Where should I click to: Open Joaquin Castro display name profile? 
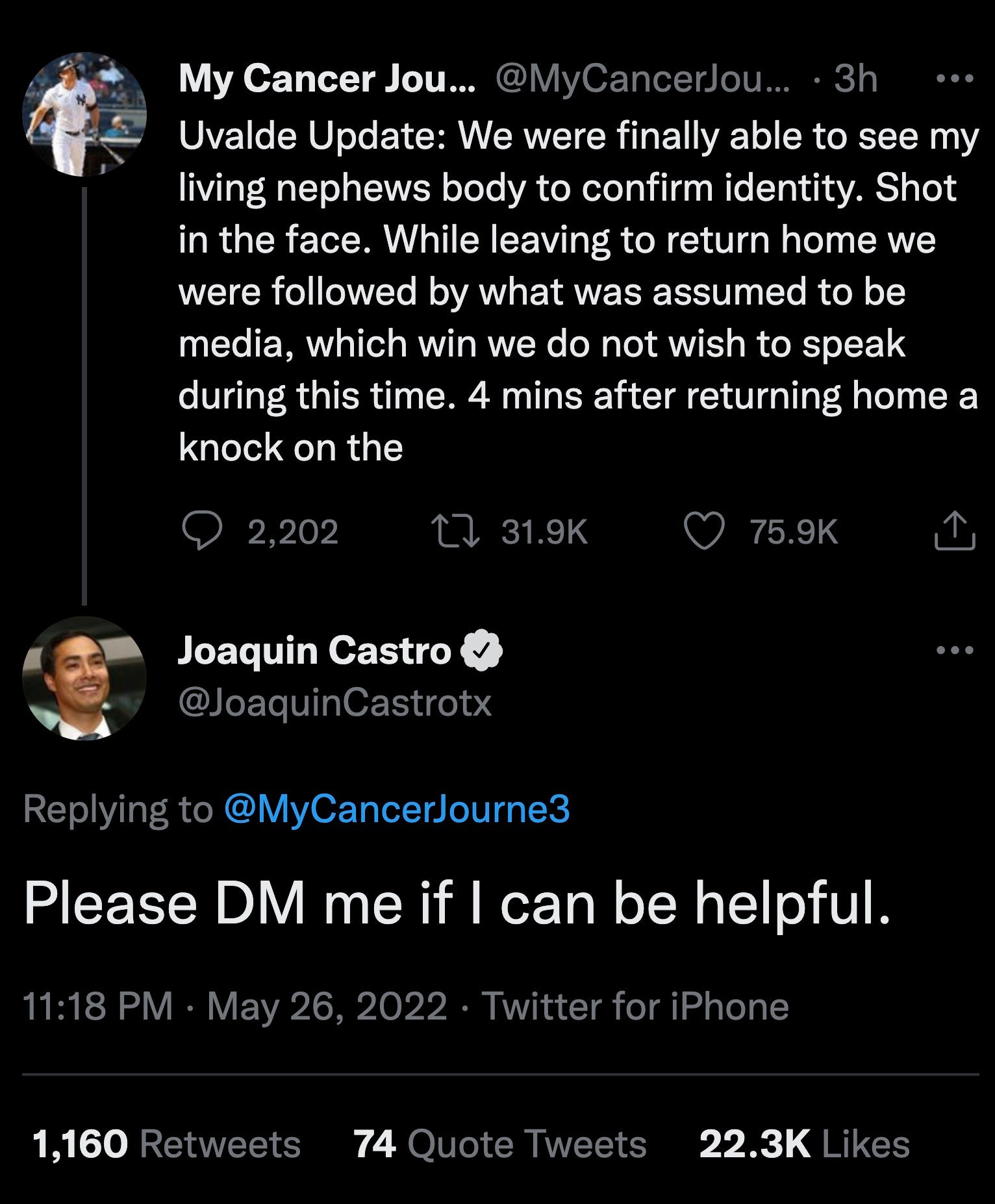[314, 650]
